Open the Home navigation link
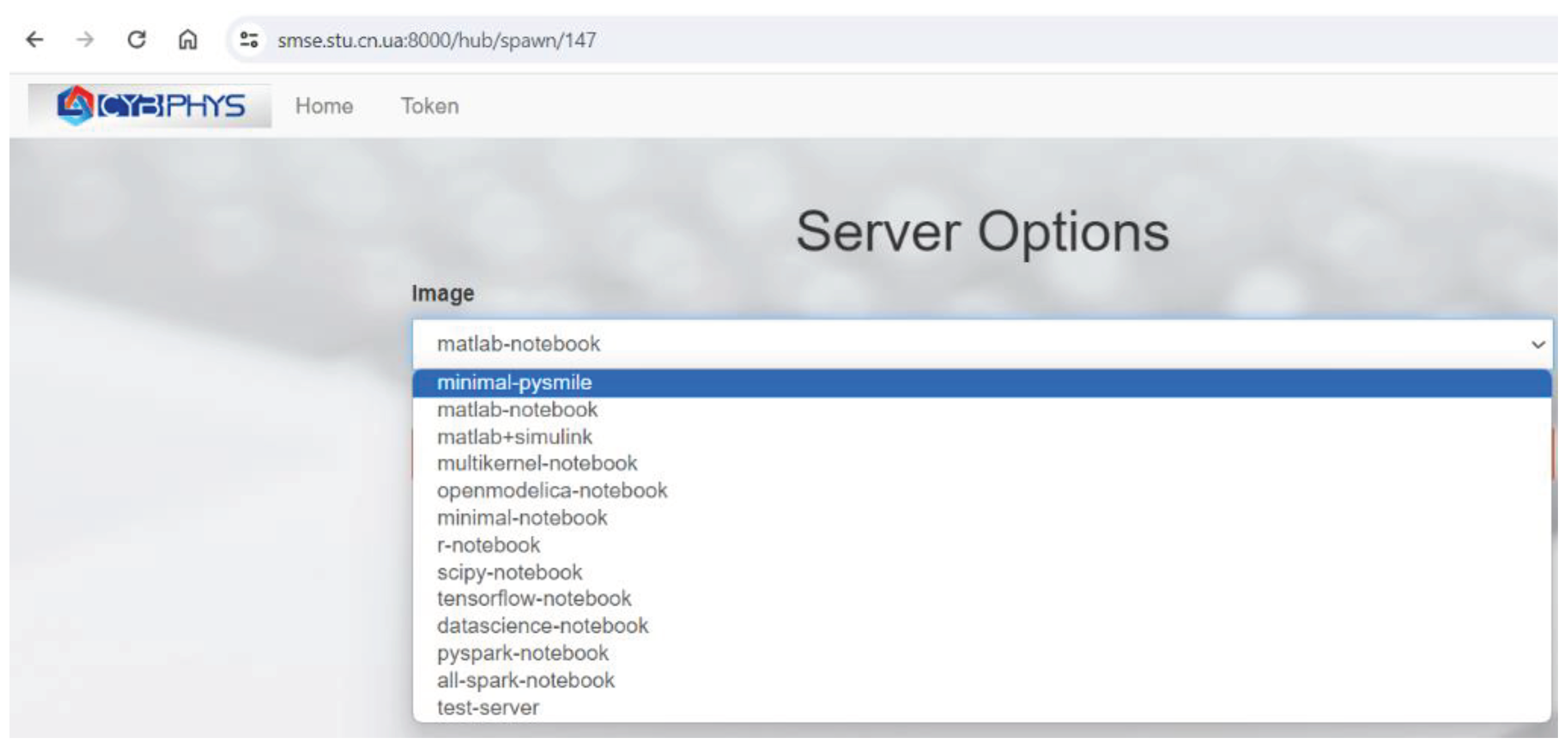 pos(324,106)
